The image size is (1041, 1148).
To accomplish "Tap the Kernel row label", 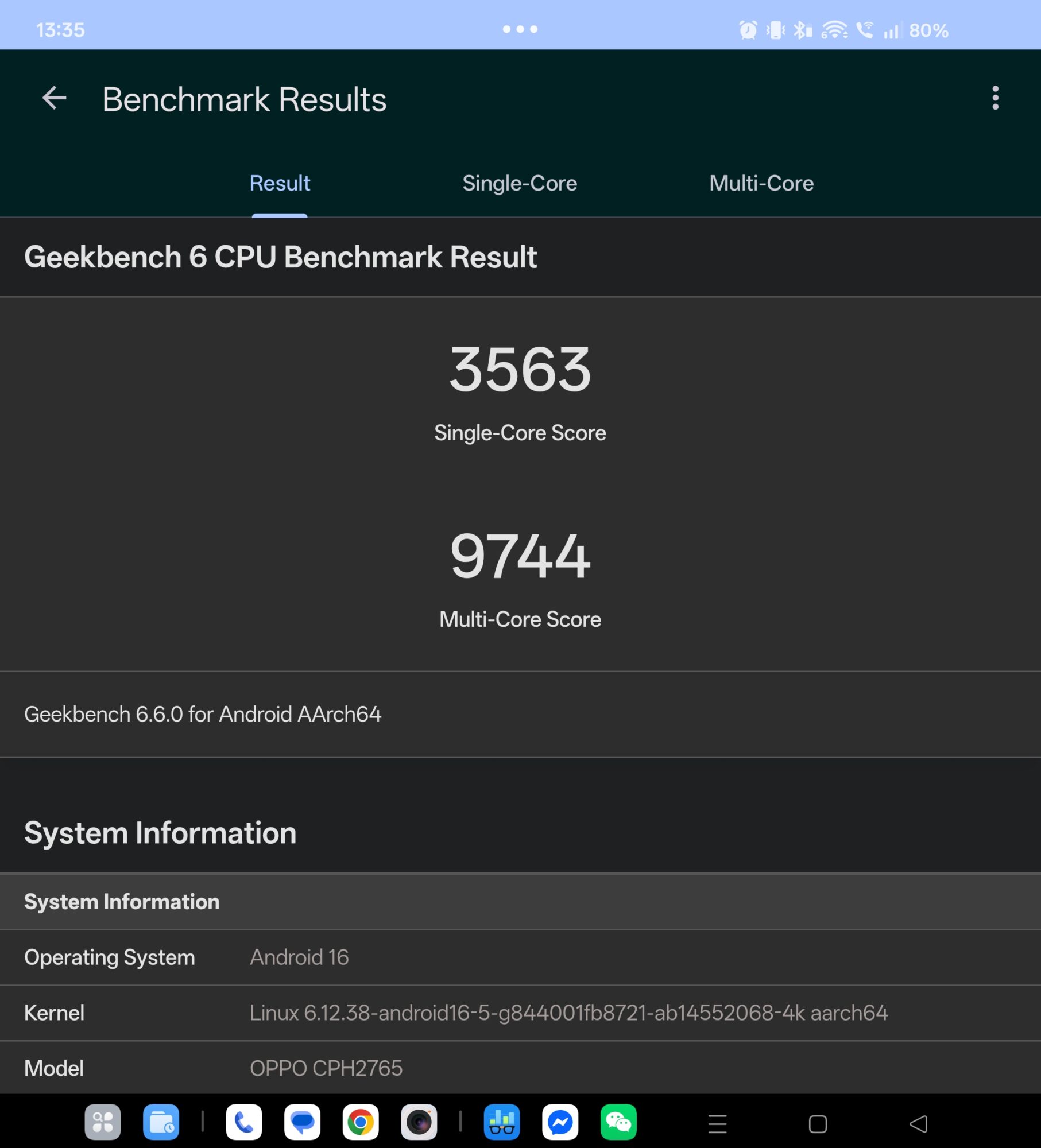I will (x=54, y=1013).
